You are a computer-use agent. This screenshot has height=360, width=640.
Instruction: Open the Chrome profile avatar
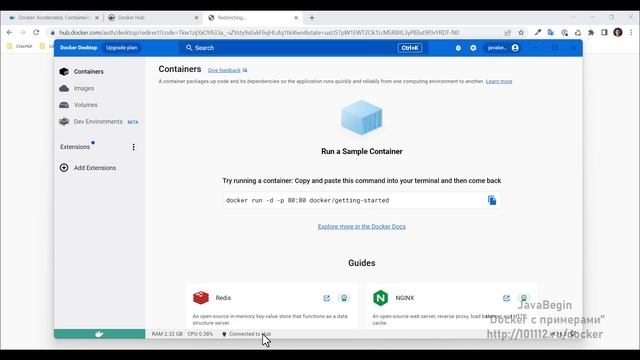click(618, 32)
